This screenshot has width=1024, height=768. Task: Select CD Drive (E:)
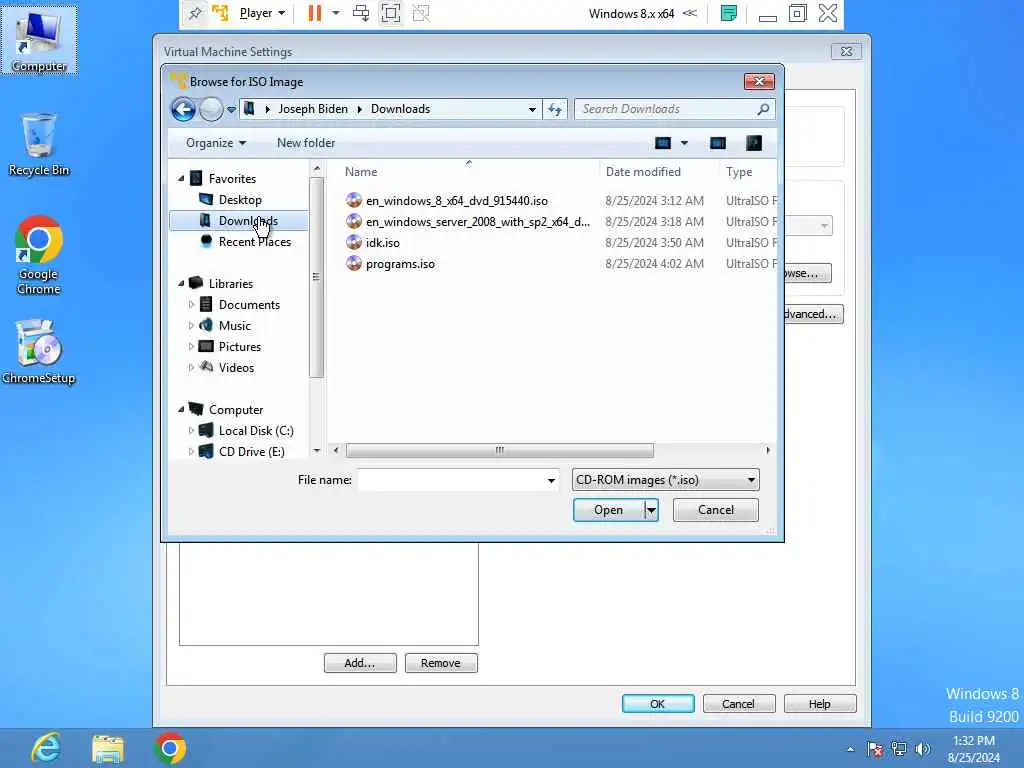(251, 451)
